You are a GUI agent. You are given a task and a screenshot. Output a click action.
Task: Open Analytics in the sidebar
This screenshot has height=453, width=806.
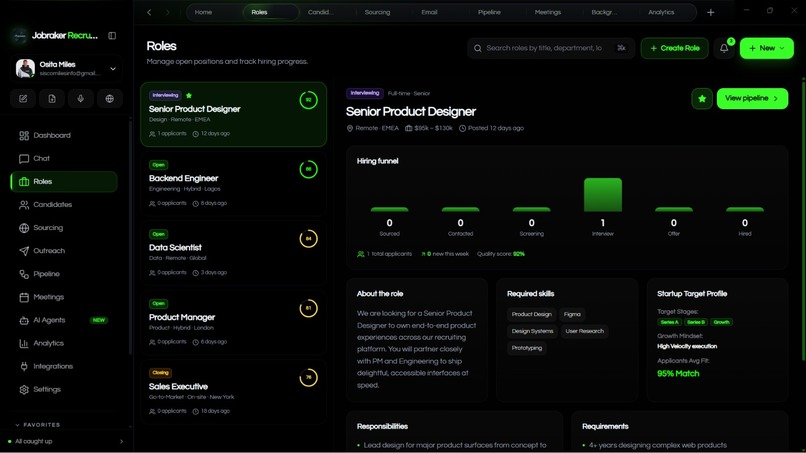pyautogui.click(x=64, y=343)
